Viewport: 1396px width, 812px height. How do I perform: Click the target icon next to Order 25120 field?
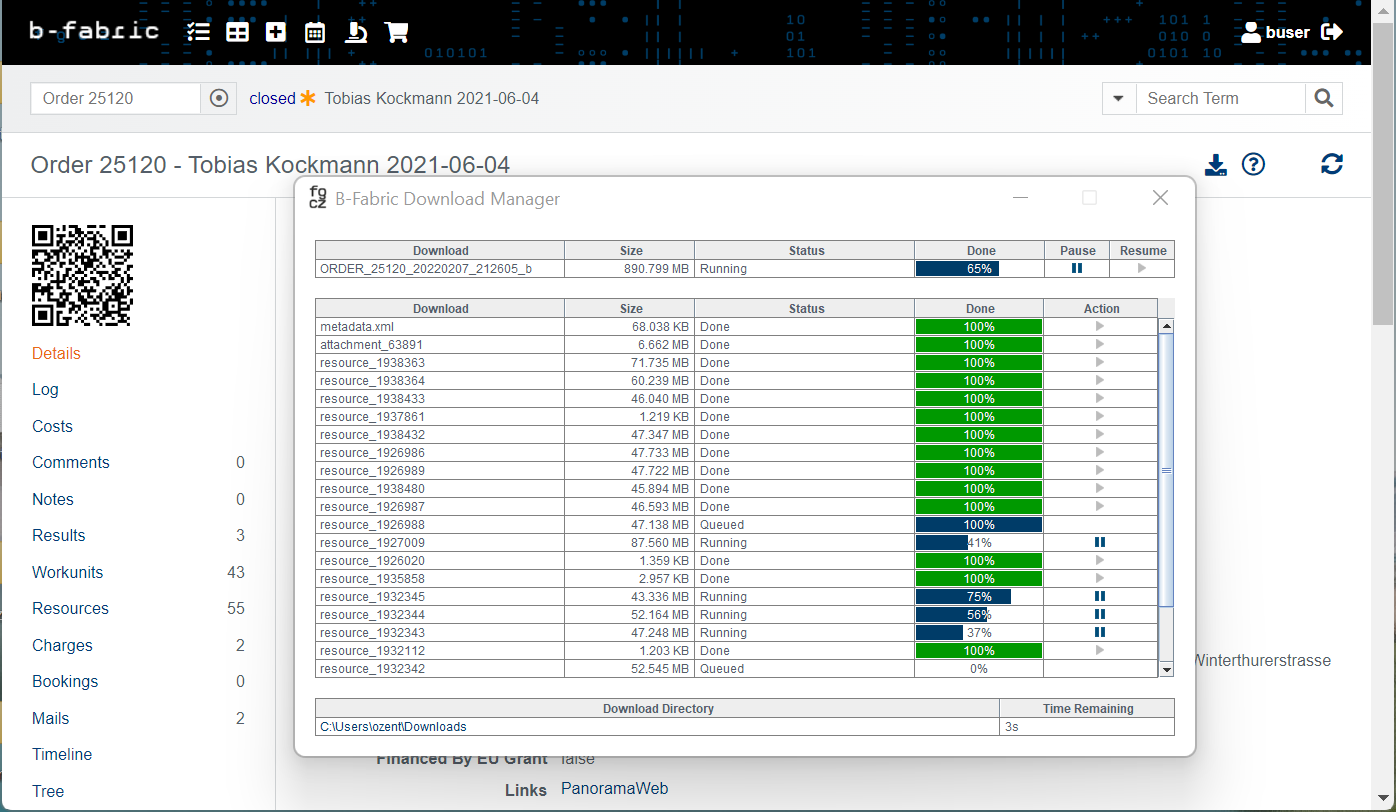coord(219,98)
